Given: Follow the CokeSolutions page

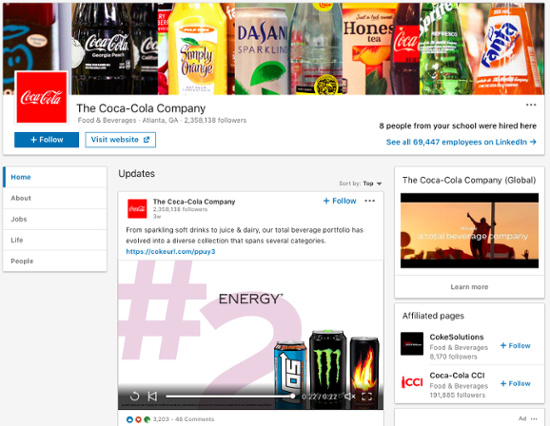Looking at the screenshot, I should 515,346.
